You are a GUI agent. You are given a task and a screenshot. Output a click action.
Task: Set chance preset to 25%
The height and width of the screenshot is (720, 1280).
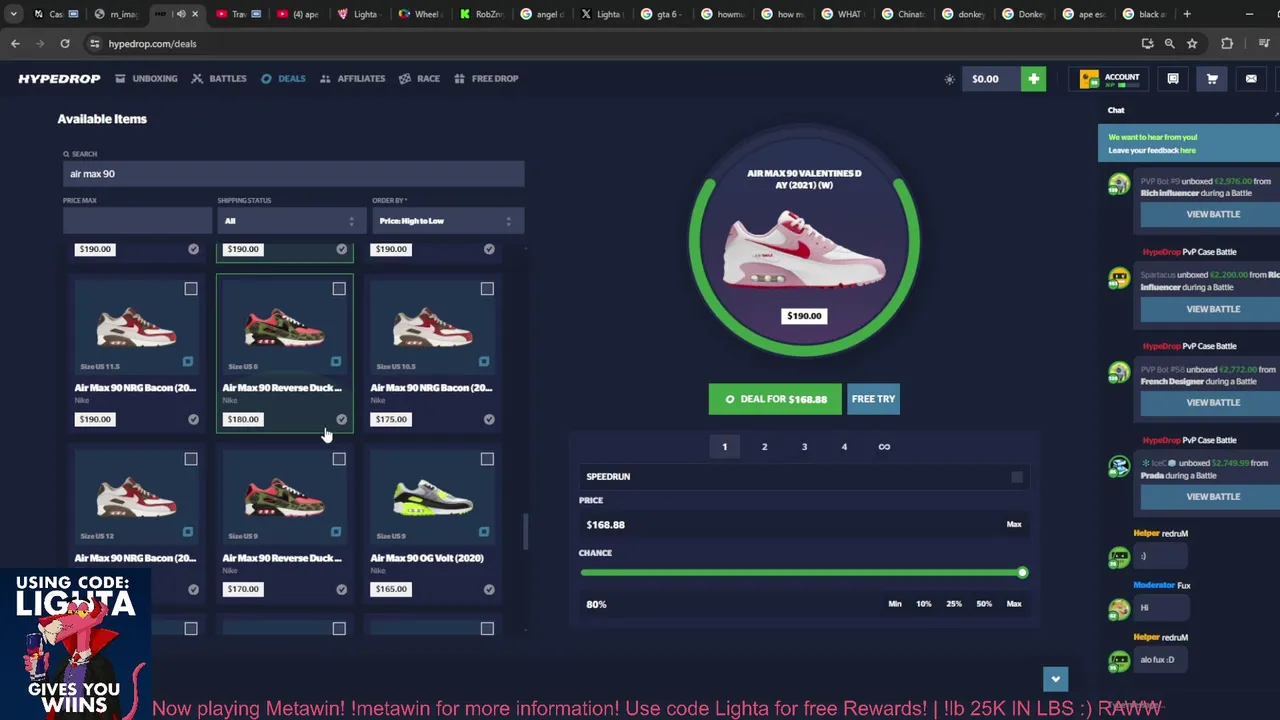pyautogui.click(x=954, y=604)
